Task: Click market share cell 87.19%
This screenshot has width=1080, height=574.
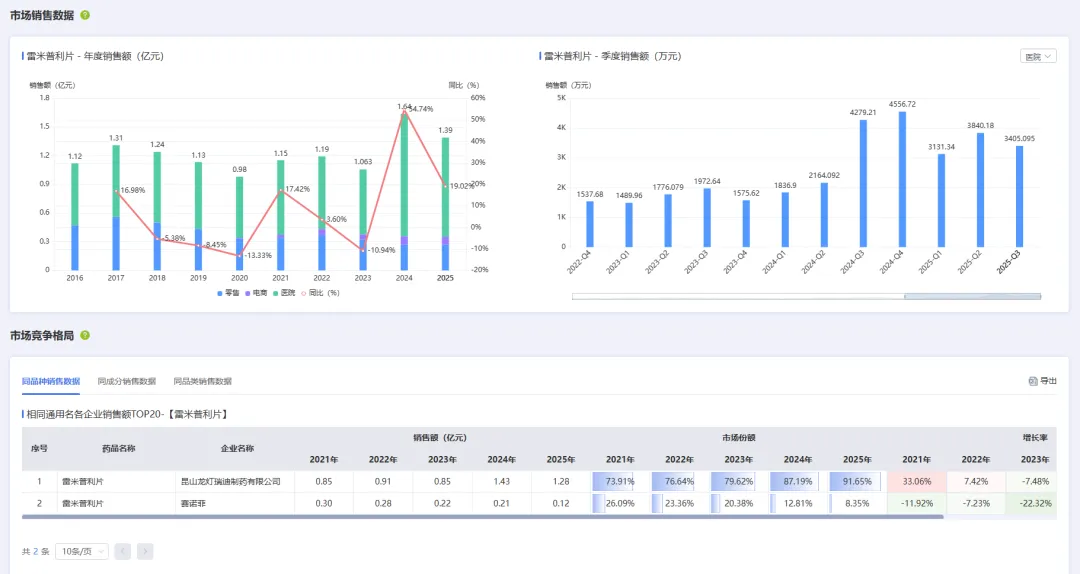Action: coord(798,482)
